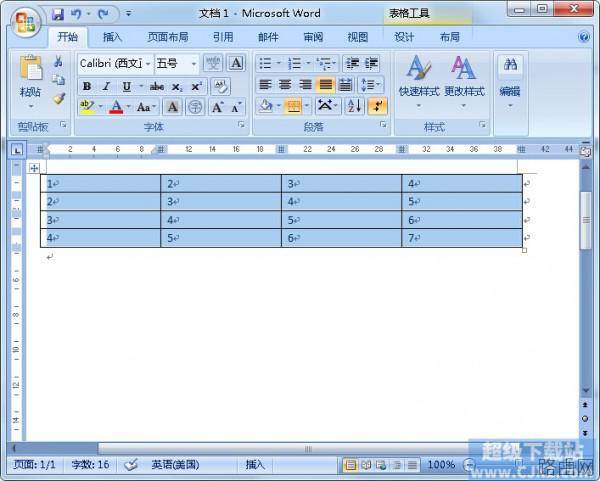
Task: Insert enclosed character
Action: 195,107
